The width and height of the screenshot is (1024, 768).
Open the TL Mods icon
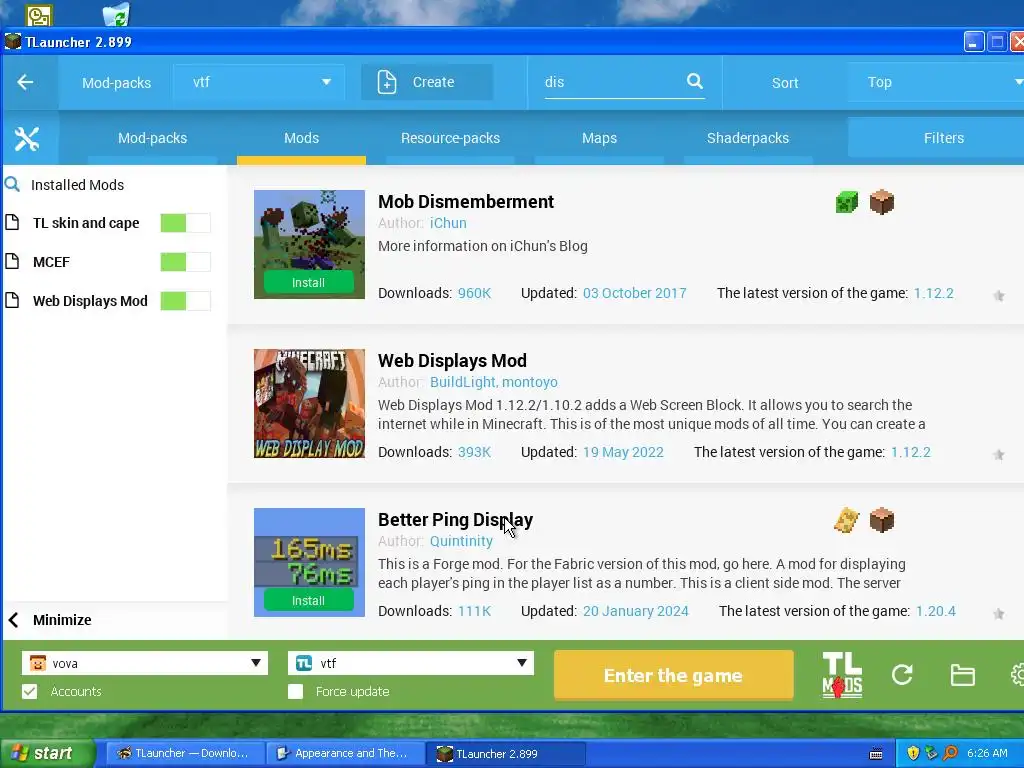point(842,675)
